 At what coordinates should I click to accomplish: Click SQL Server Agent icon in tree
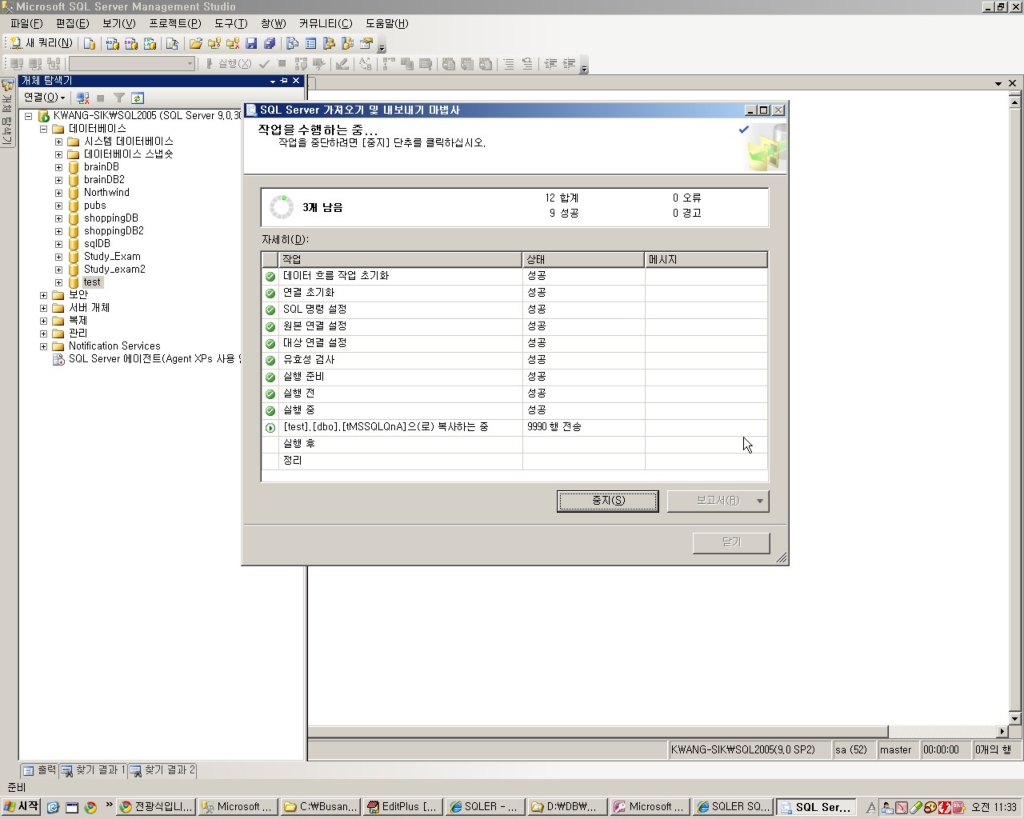tap(58, 359)
